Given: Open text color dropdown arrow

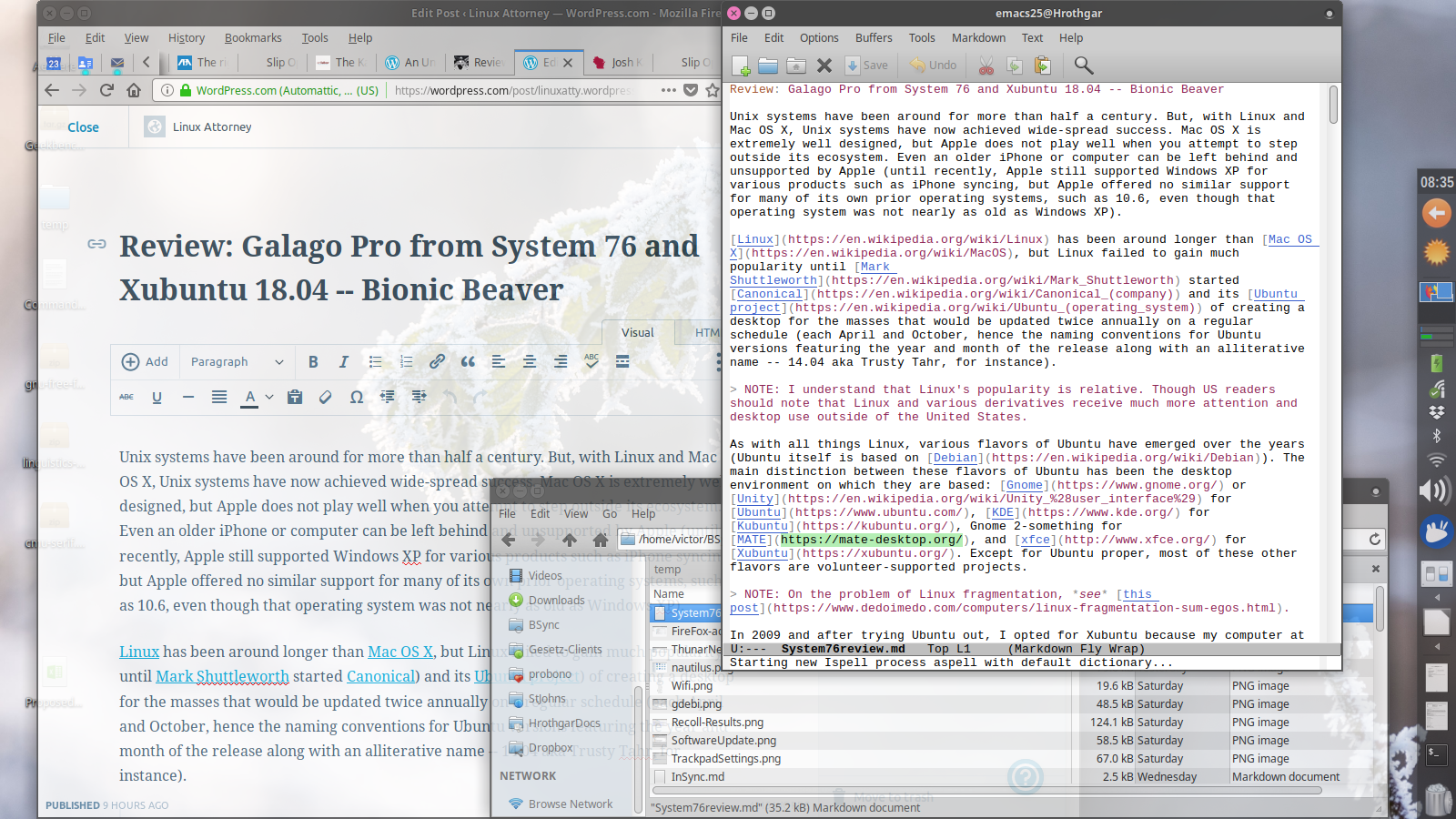Looking at the screenshot, I should pos(269,397).
